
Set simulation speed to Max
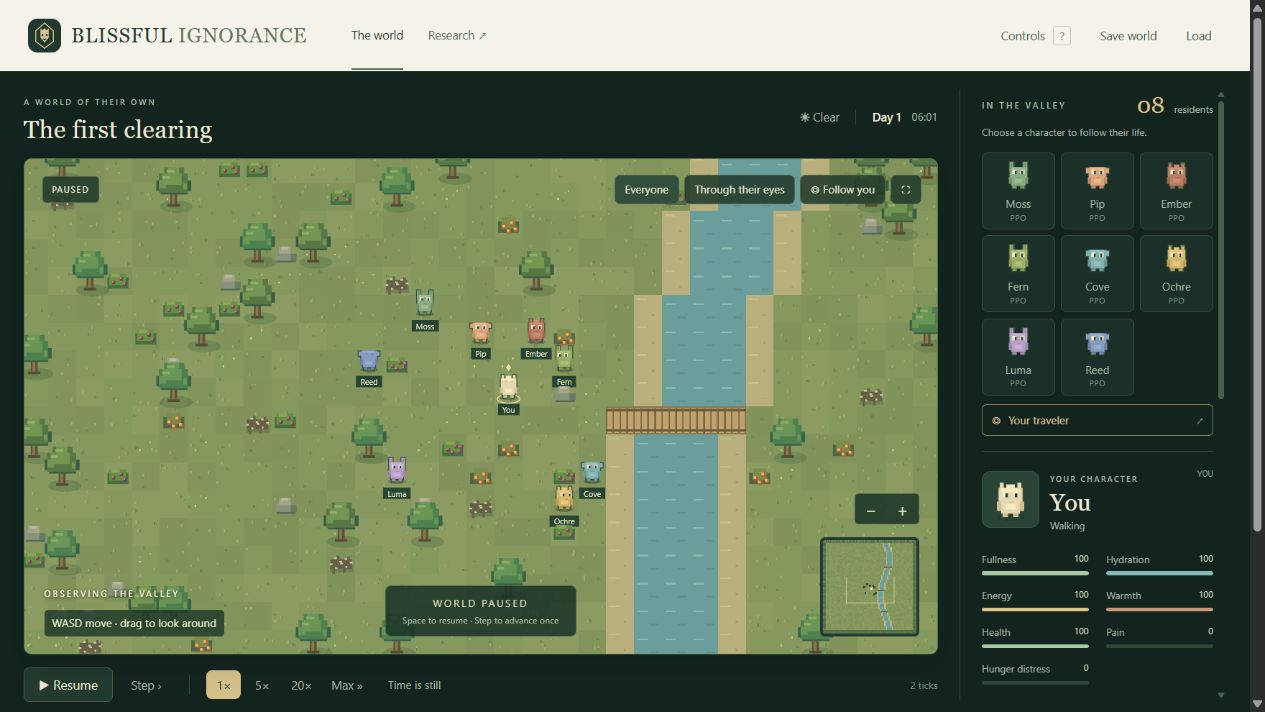click(x=347, y=685)
